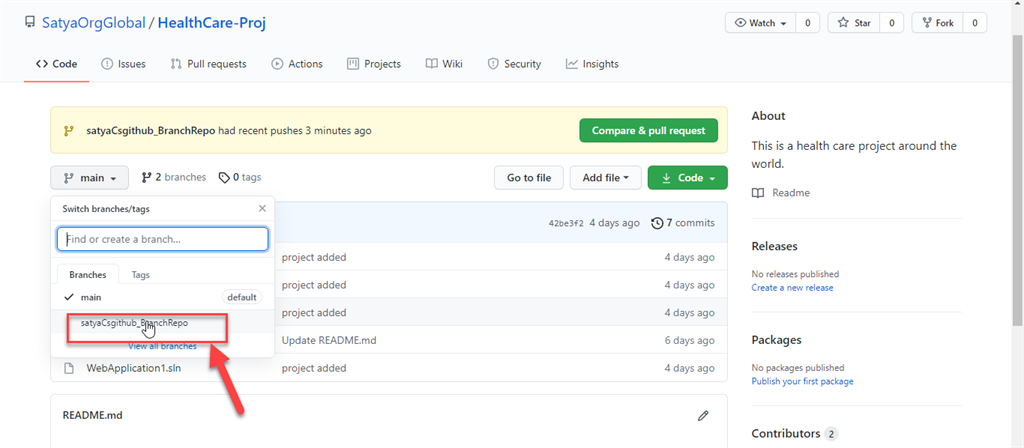This screenshot has height=448, width=1024.
Task: Click the Watch count of 0
Action: [808, 23]
